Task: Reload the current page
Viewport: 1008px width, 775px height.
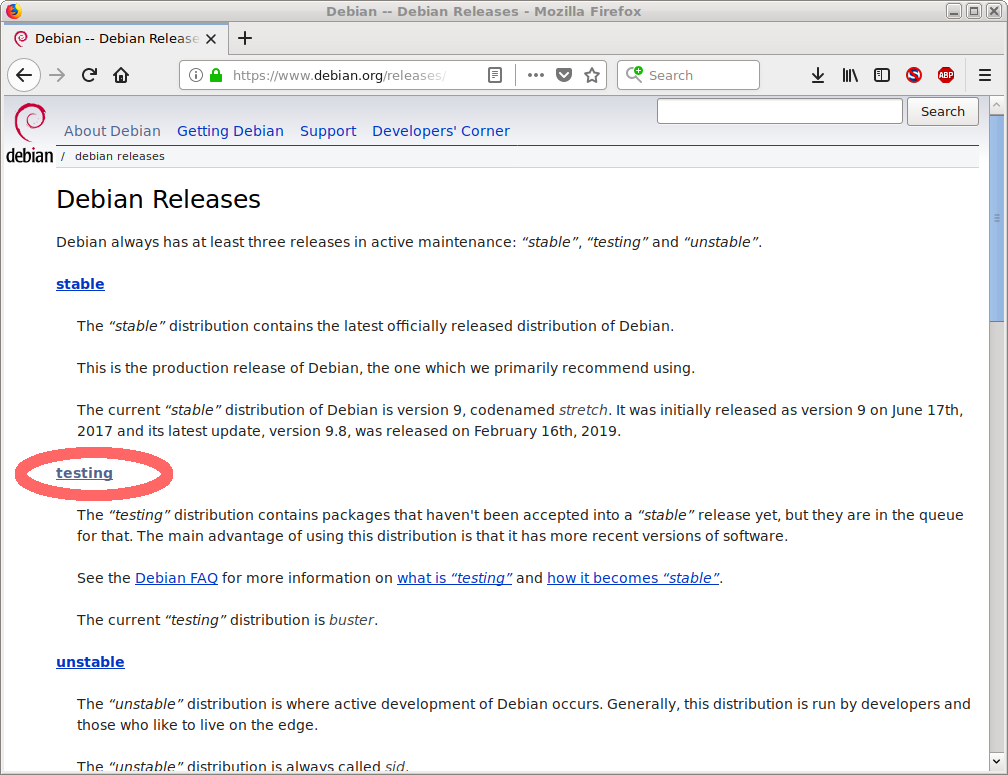Action: click(89, 75)
